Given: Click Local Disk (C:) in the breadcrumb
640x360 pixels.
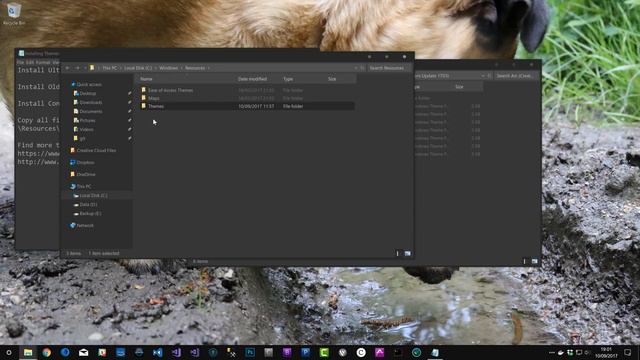Looking at the screenshot, I should click(x=138, y=68).
